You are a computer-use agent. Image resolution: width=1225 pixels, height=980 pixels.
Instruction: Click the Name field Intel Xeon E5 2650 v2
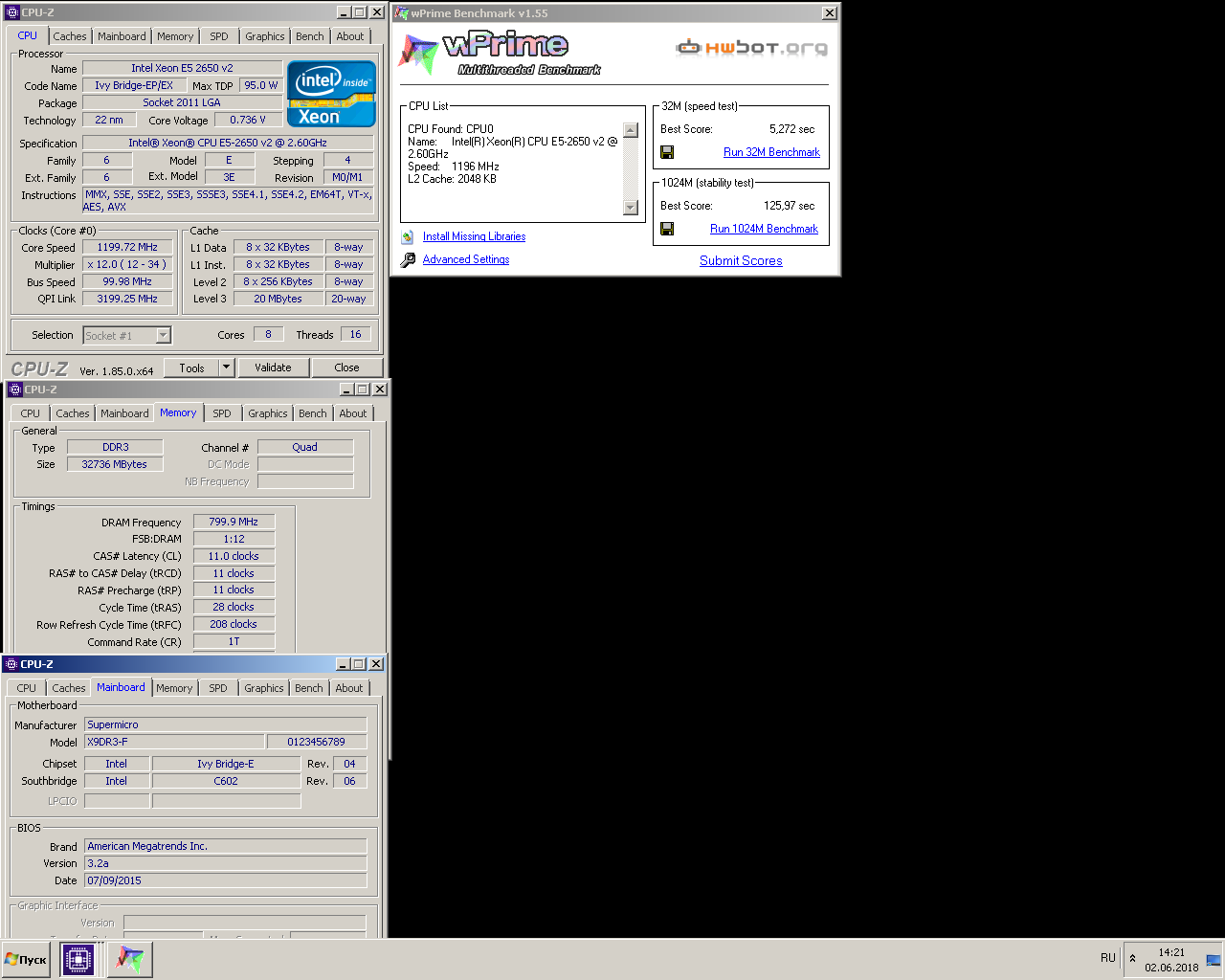point(182,68)
